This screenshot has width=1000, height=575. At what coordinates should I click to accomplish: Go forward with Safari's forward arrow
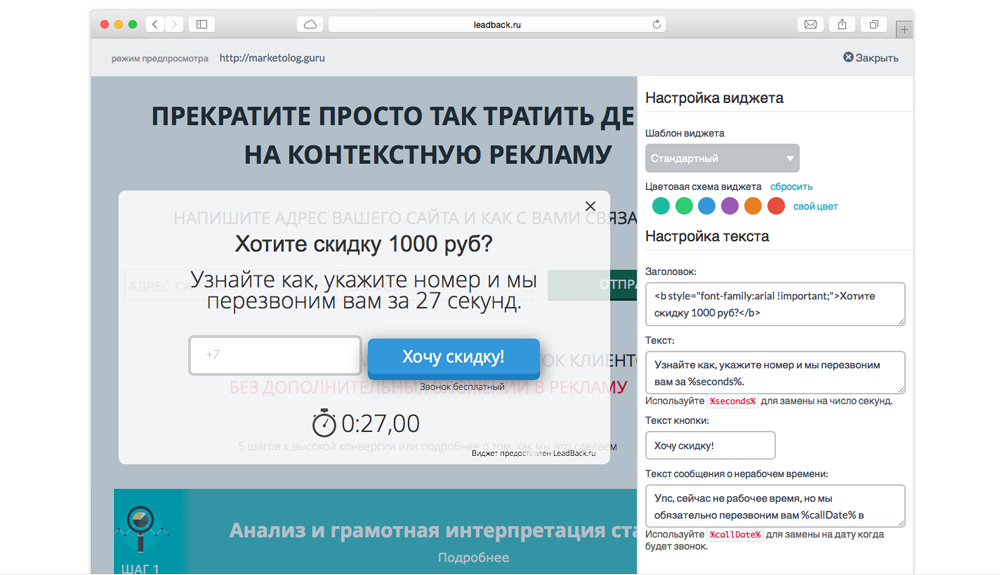click(174, 24)
